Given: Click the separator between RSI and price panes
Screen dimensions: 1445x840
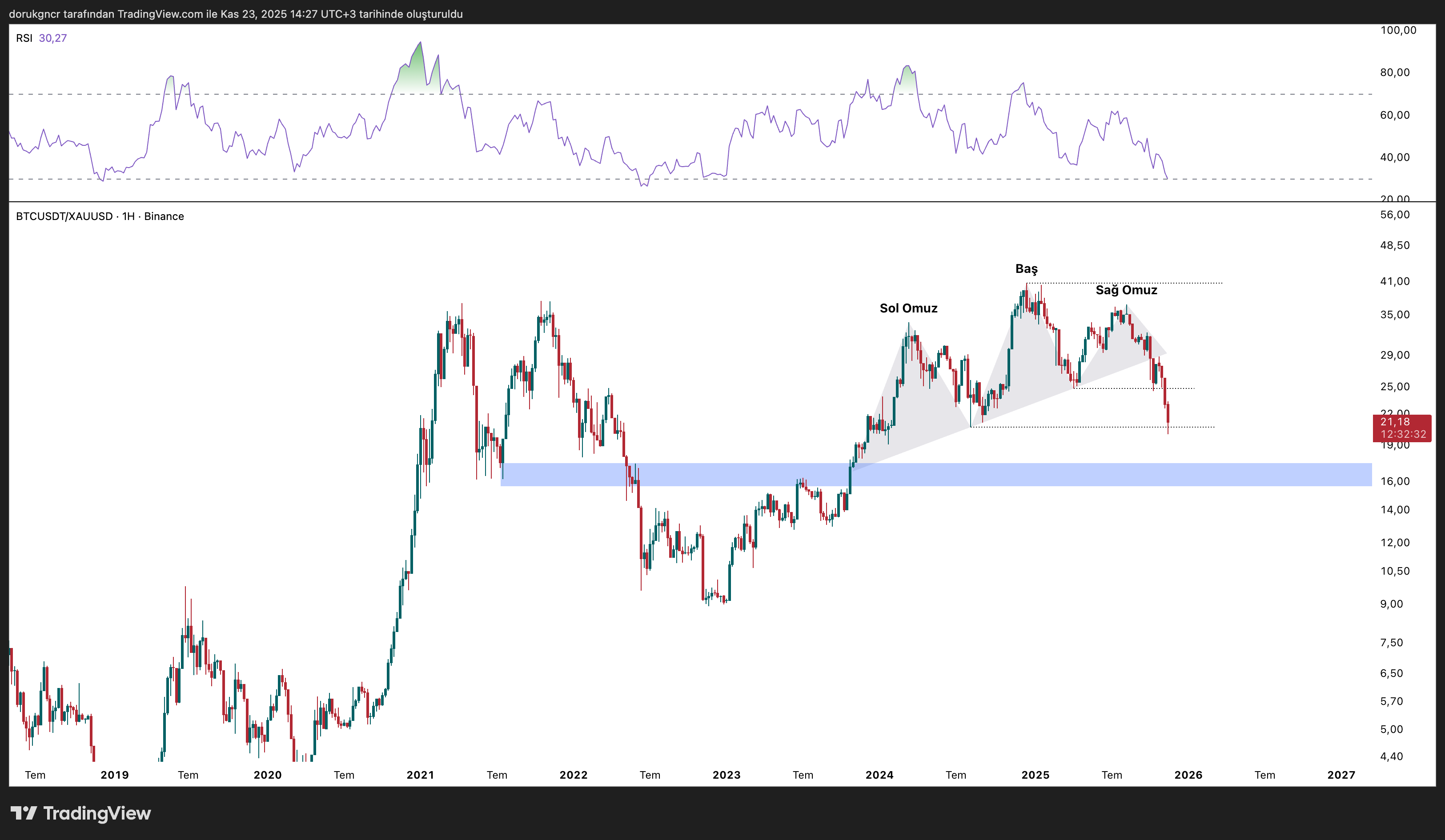Looking at the screenshot, I should pyautogui.click(x=688, y=202).
